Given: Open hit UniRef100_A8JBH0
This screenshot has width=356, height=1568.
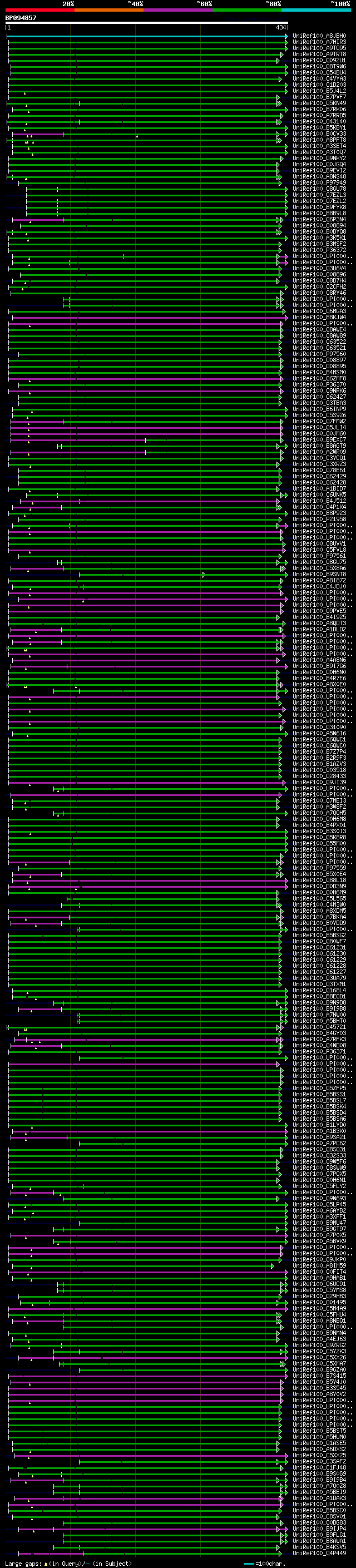Looking at the screenshot, I should (x=319, y=36).
